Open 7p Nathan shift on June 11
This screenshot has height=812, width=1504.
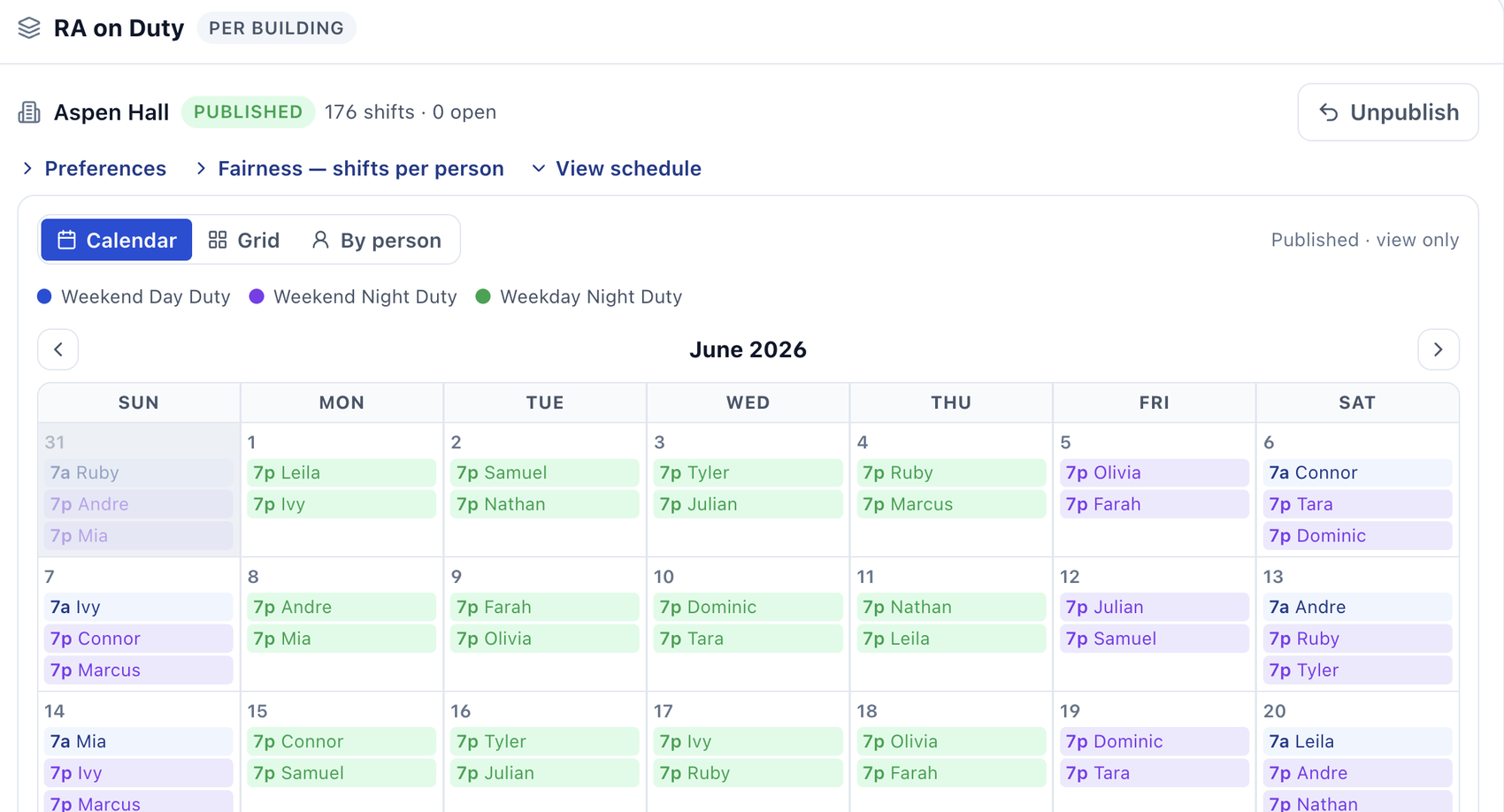point(951,607)
